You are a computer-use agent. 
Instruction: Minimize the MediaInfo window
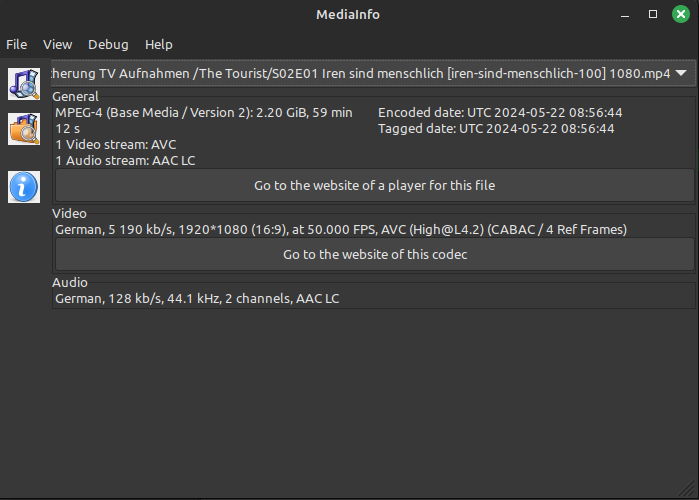click(x=625, y=15)
